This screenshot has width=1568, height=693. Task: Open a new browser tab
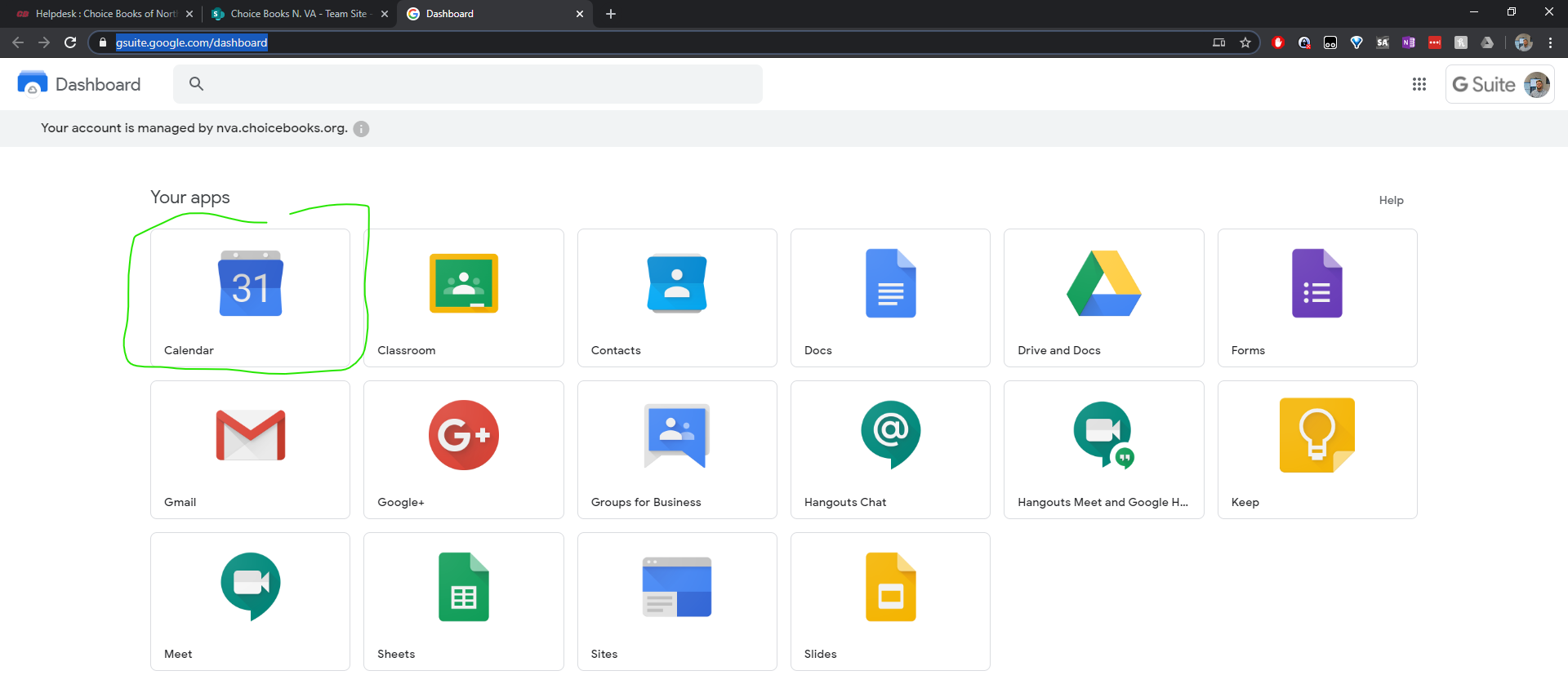click(611, 14)
